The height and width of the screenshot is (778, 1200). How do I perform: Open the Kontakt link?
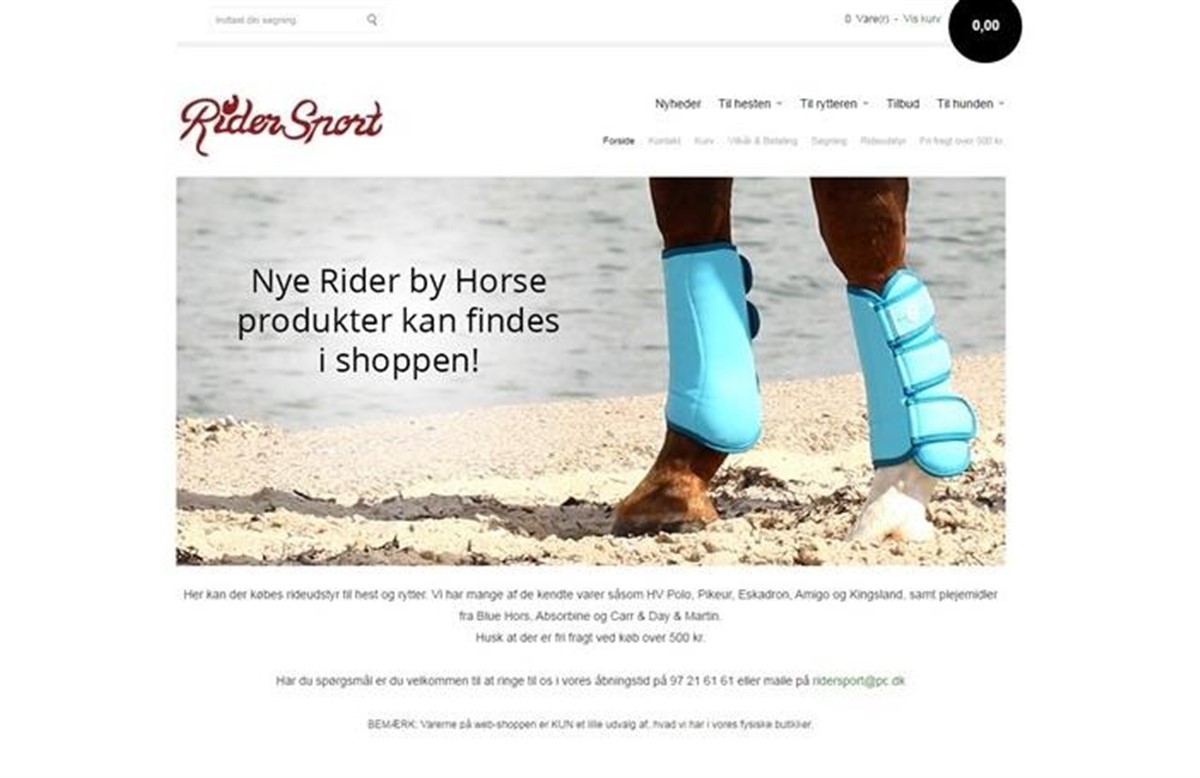coord(664,141)
